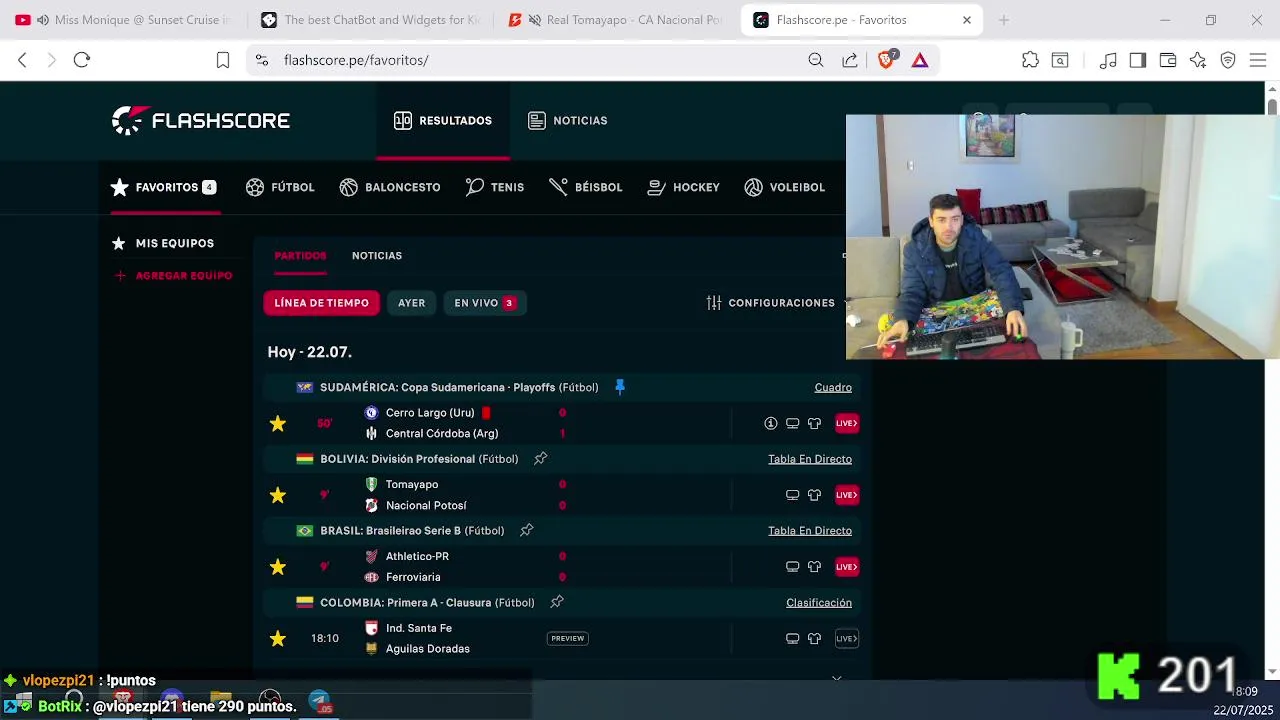1280x720 pixels.
Task: Open match info icon for Cerro Largo
Action: click(x=770, y=423)
